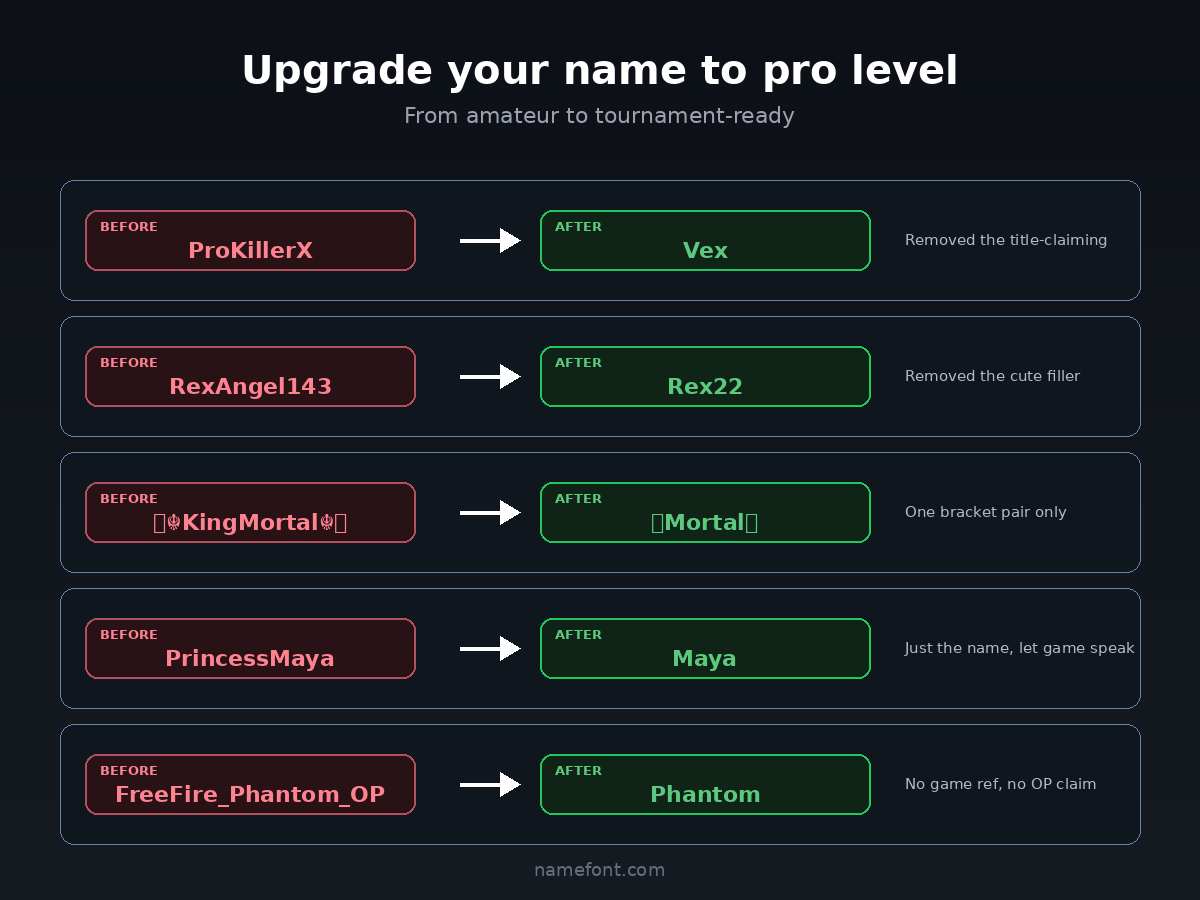This screenshot has width=1200, height=900.
Task: Click the RexAngel143 before name
Action: pos(250,386)
